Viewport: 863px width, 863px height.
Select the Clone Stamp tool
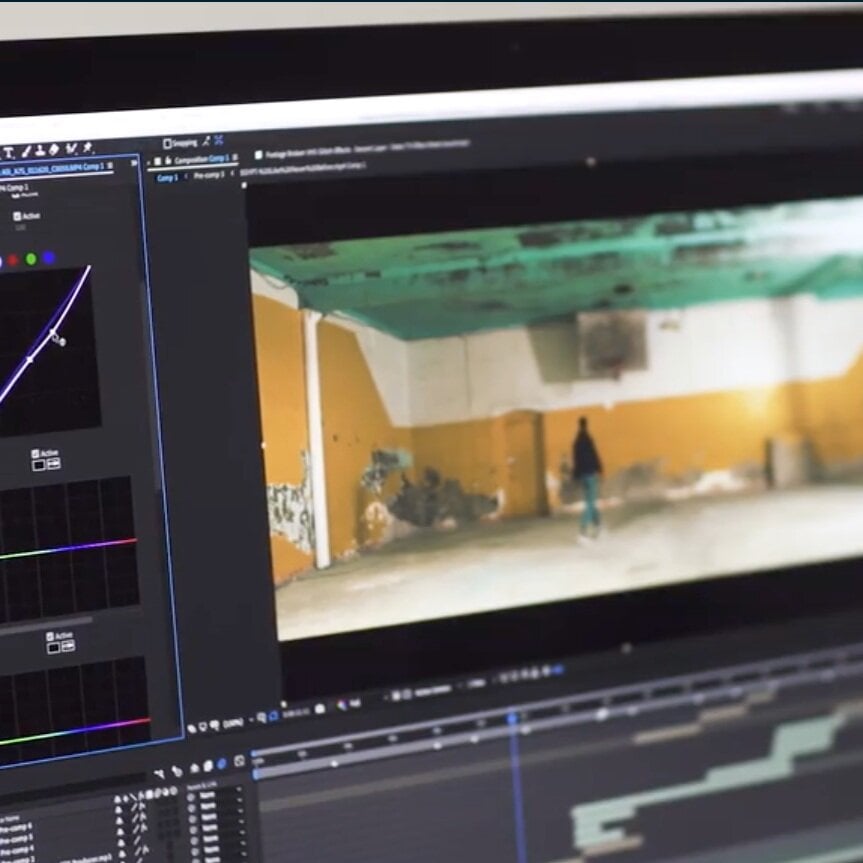(41, 151)
